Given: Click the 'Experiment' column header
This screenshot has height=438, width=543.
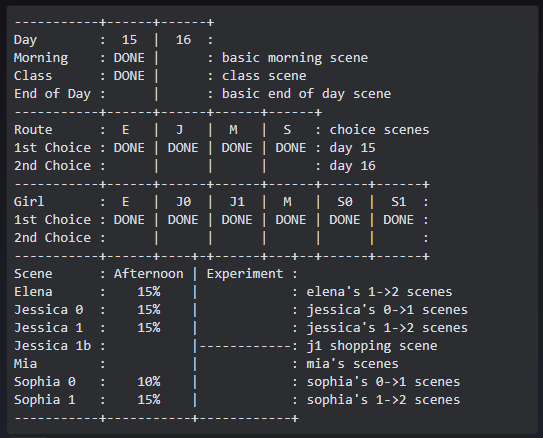Looking at the screenshot, I should [245, 274].
